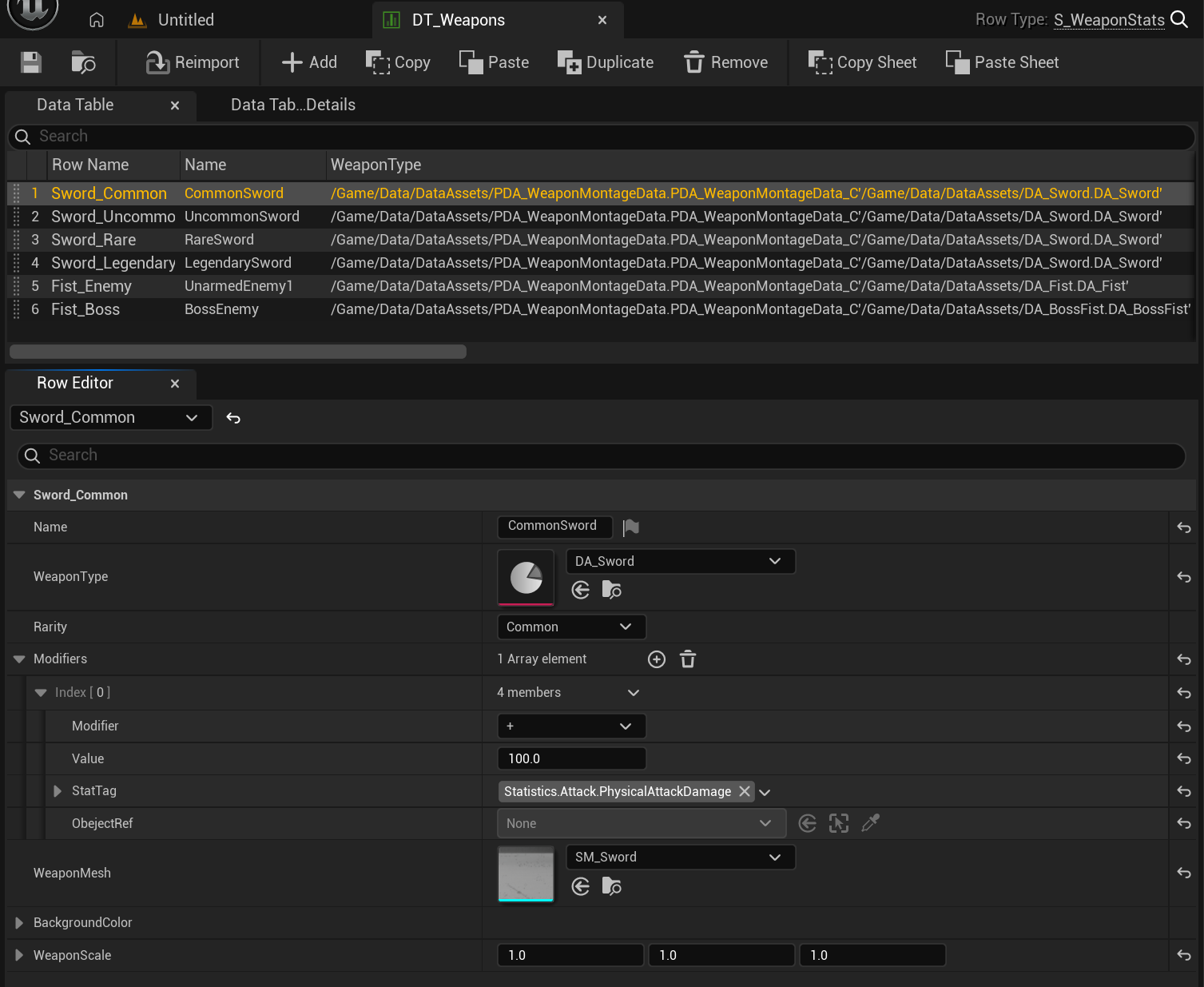Duplicate the selected row

tap(606, 62)
